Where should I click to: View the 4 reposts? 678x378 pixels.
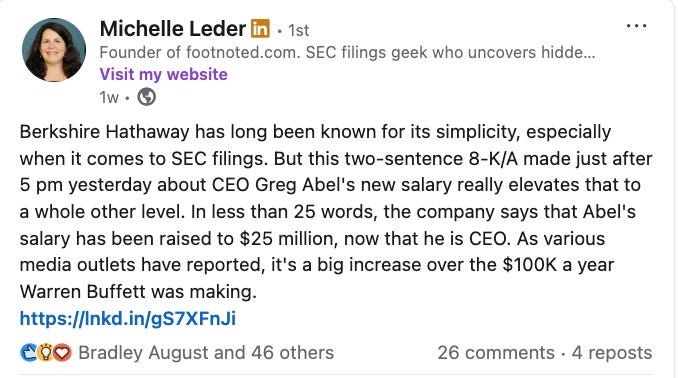(x=612, y=353)
